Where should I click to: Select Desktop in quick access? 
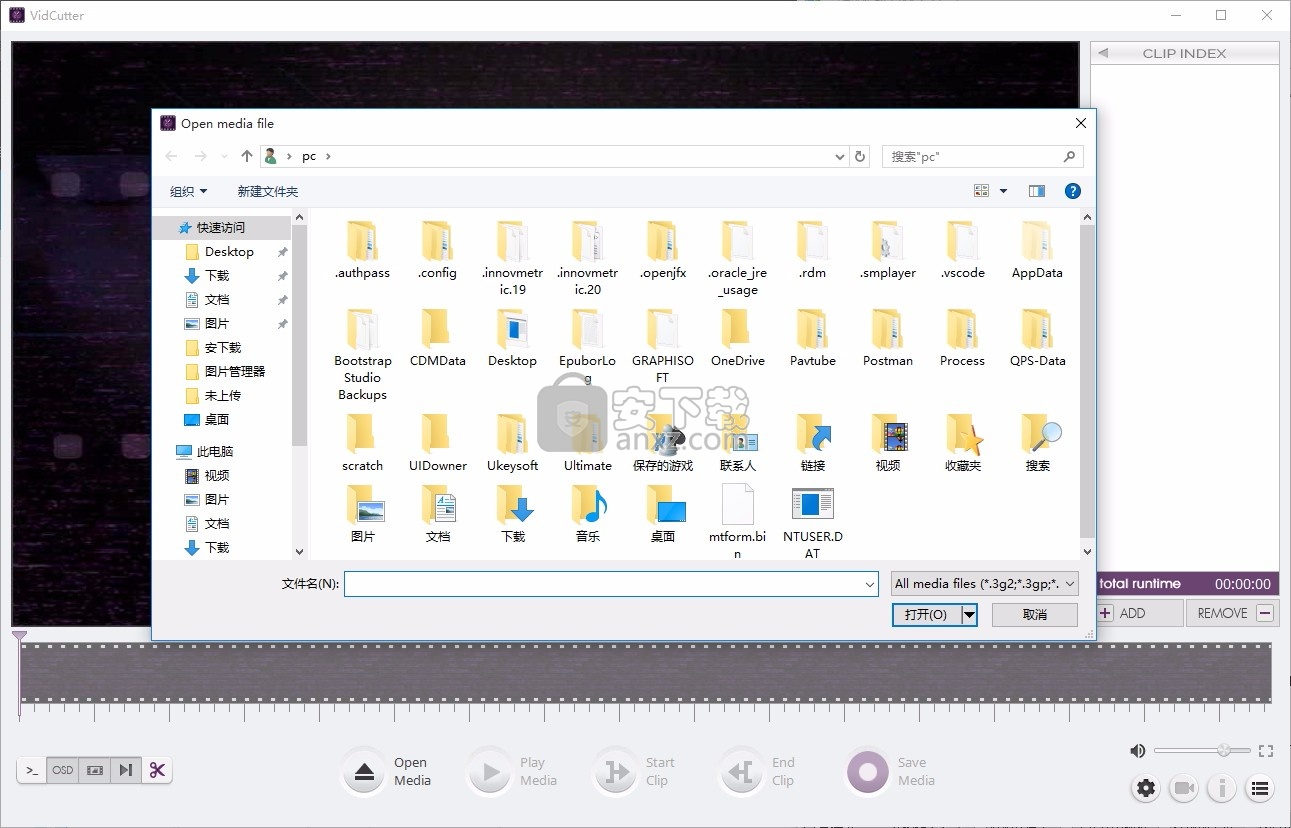[229, 252]
